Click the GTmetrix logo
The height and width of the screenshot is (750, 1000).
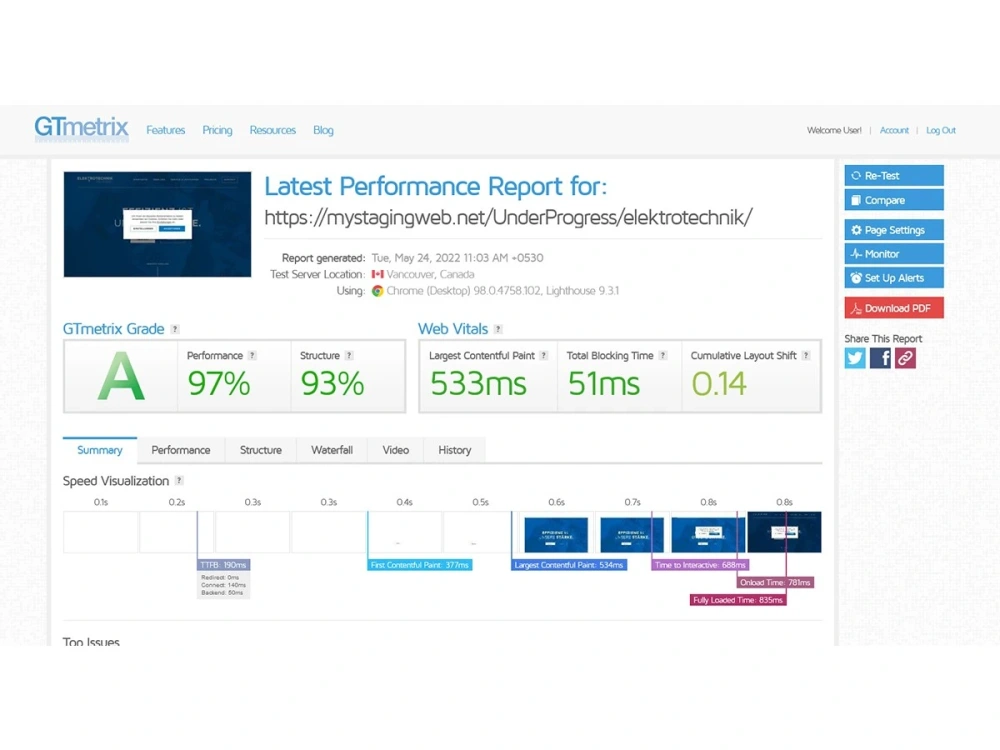(82, 128)
